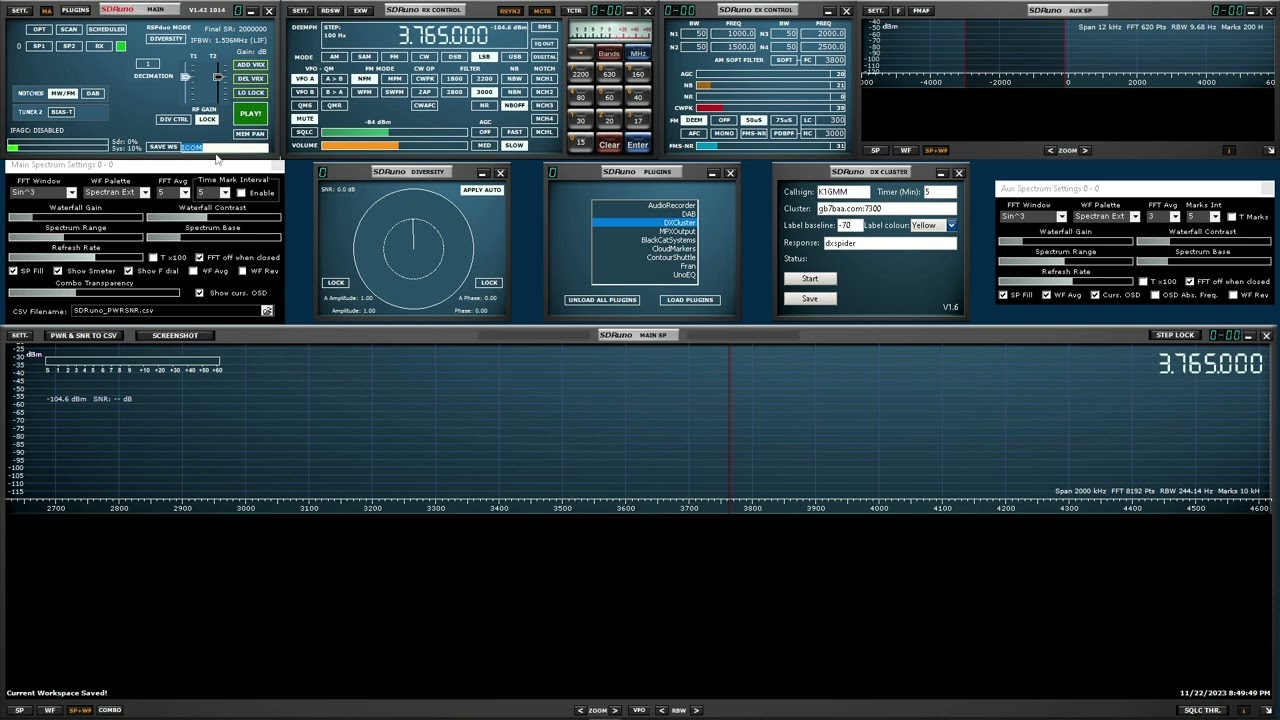Click the keypad 30 band button

pyautogui.click(x=580, y=120)
